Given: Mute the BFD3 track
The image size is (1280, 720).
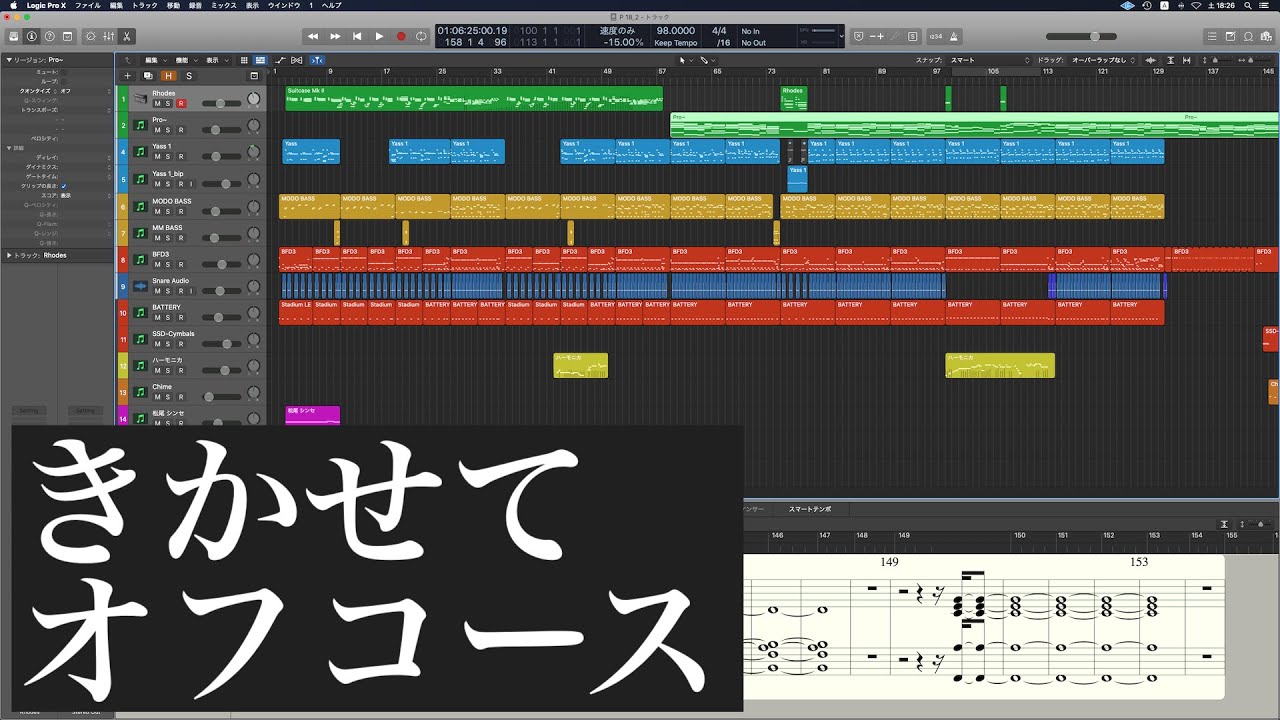Looking at the screenshot, I should click(157, 265).
